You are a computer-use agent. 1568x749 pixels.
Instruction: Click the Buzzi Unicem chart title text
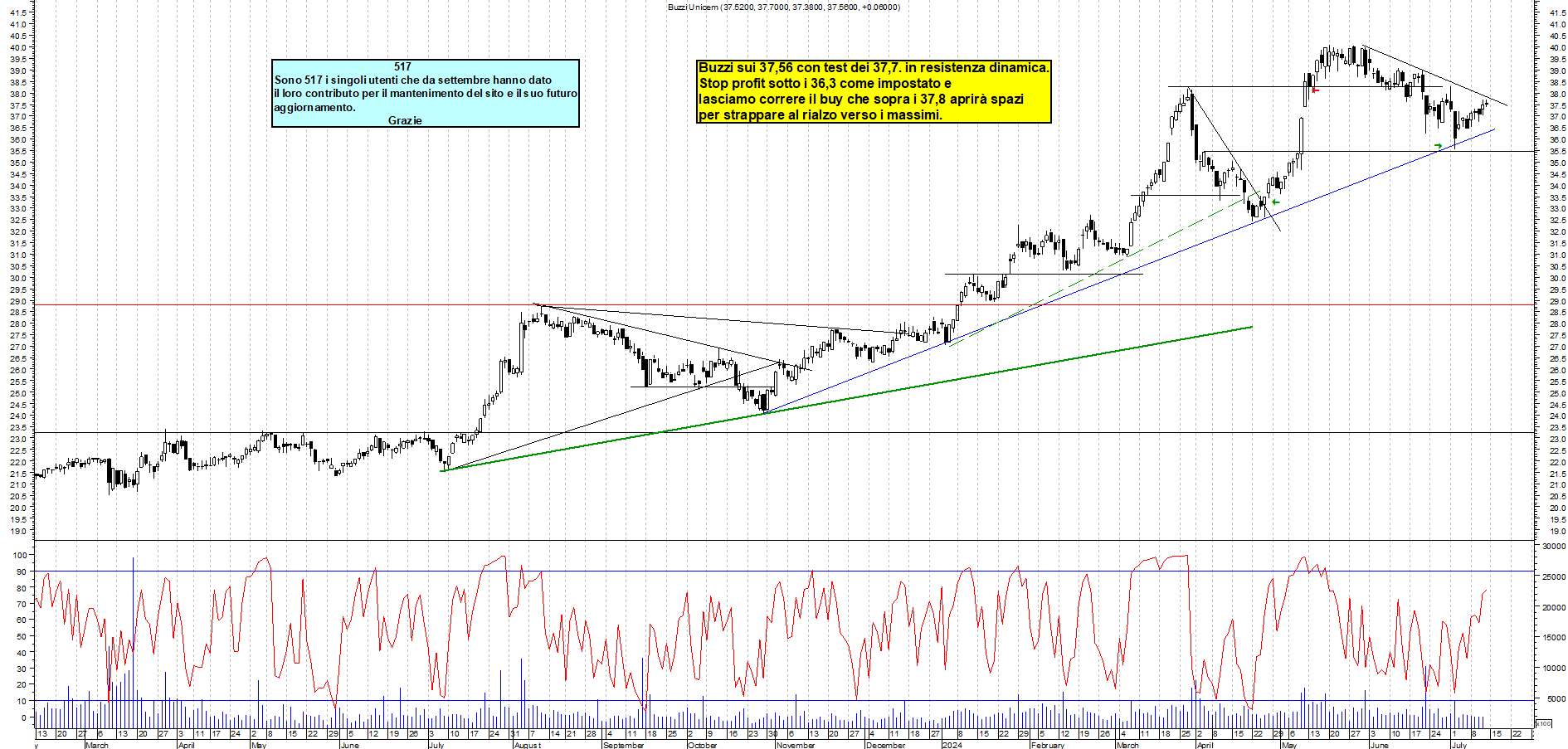(x=784, y=7)
